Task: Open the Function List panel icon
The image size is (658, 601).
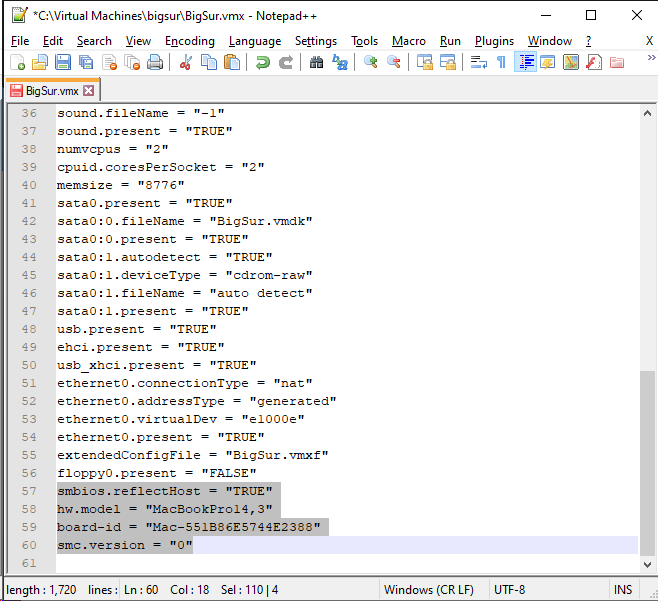Action: pyautogui.click(x=594, y=63)
